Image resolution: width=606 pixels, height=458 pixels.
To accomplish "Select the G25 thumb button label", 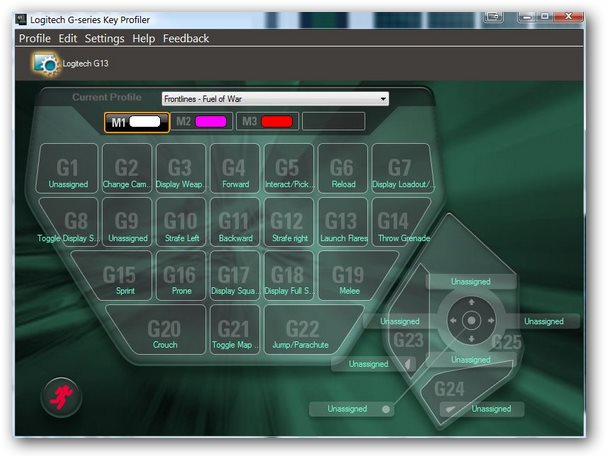I will (x=507, y=342).
